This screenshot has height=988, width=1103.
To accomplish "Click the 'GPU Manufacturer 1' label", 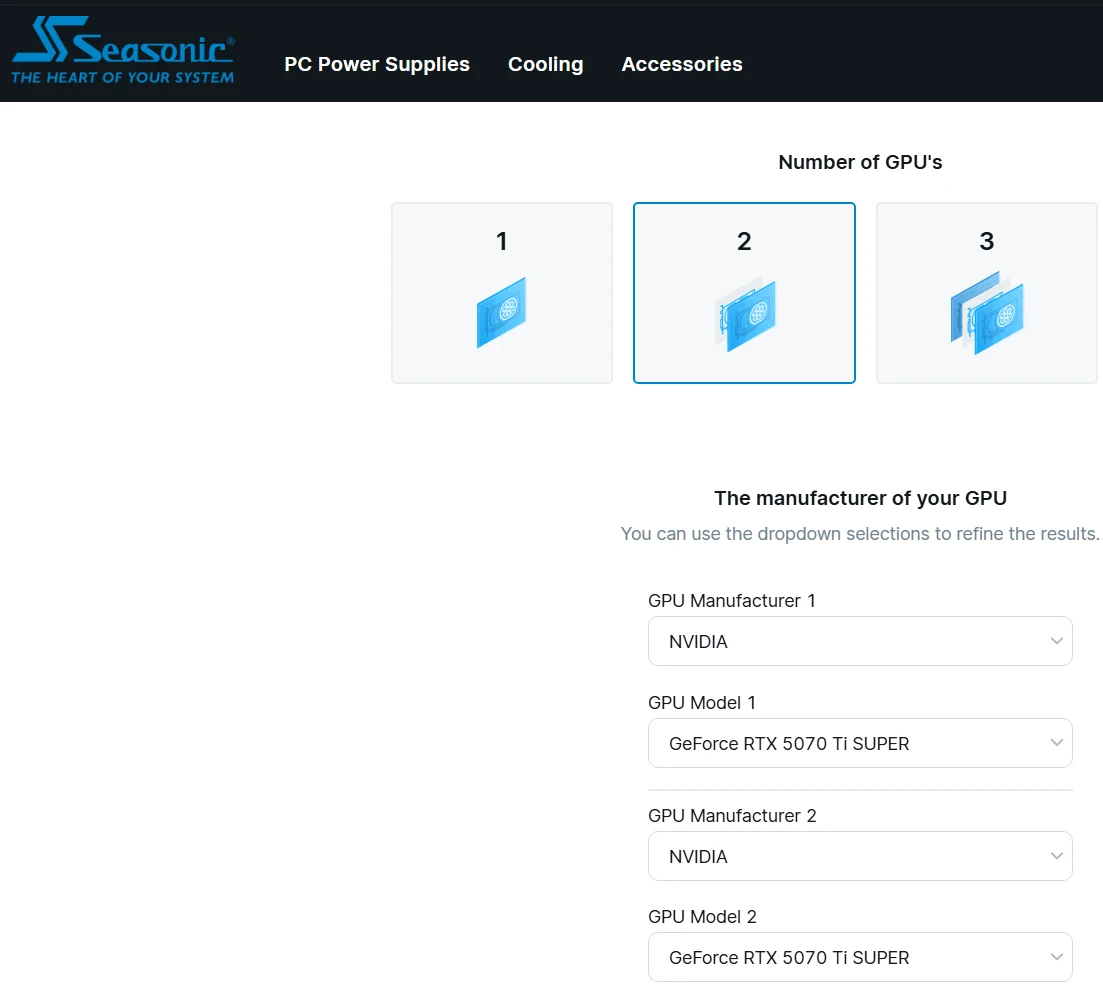I will pos(732,601).
